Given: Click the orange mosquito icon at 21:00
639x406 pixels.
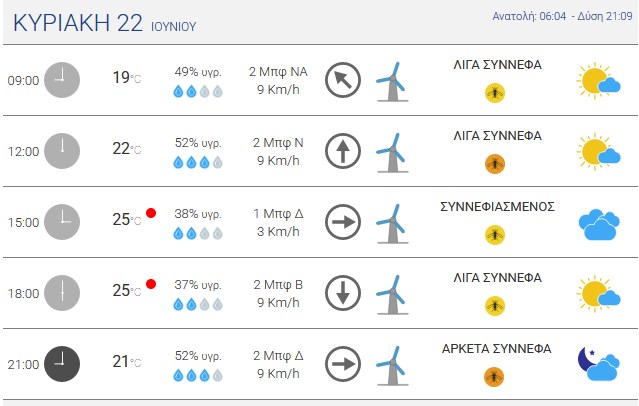Looking at the screenshot, I should point(494,377).
